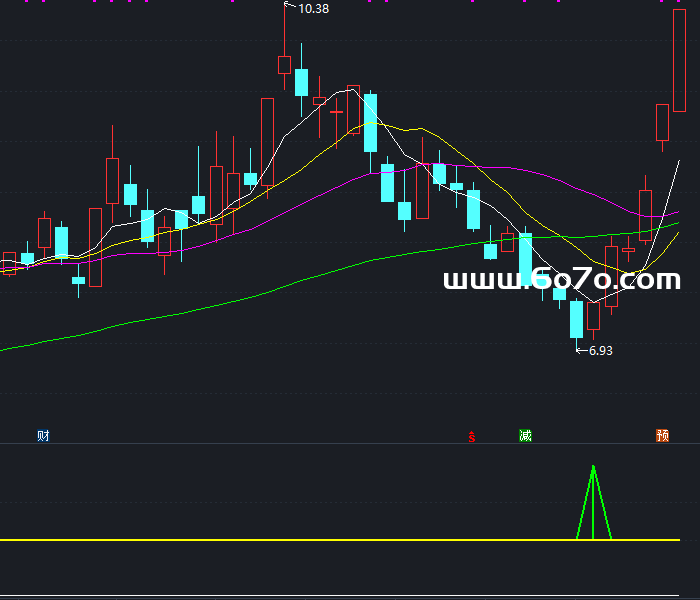Select the tall red candlestick at right edge
The image size is (700, 600).
tap(679, 60)
